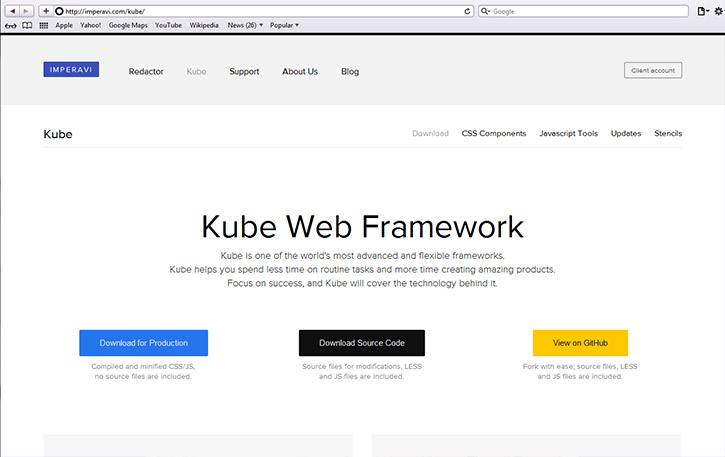Click the search magnifier icon in Google field
Image resolution: width=725 pixels, height=457 pixels.
(485, 11)
